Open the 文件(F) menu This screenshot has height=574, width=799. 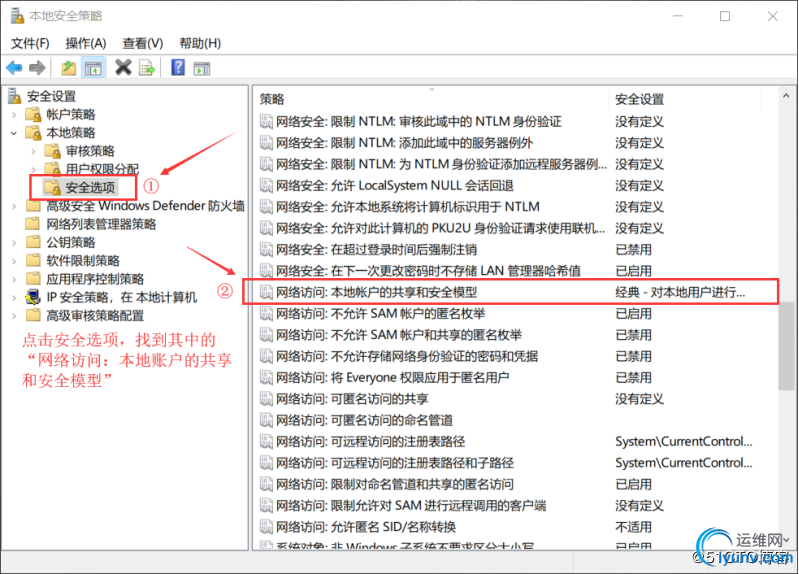30,43
